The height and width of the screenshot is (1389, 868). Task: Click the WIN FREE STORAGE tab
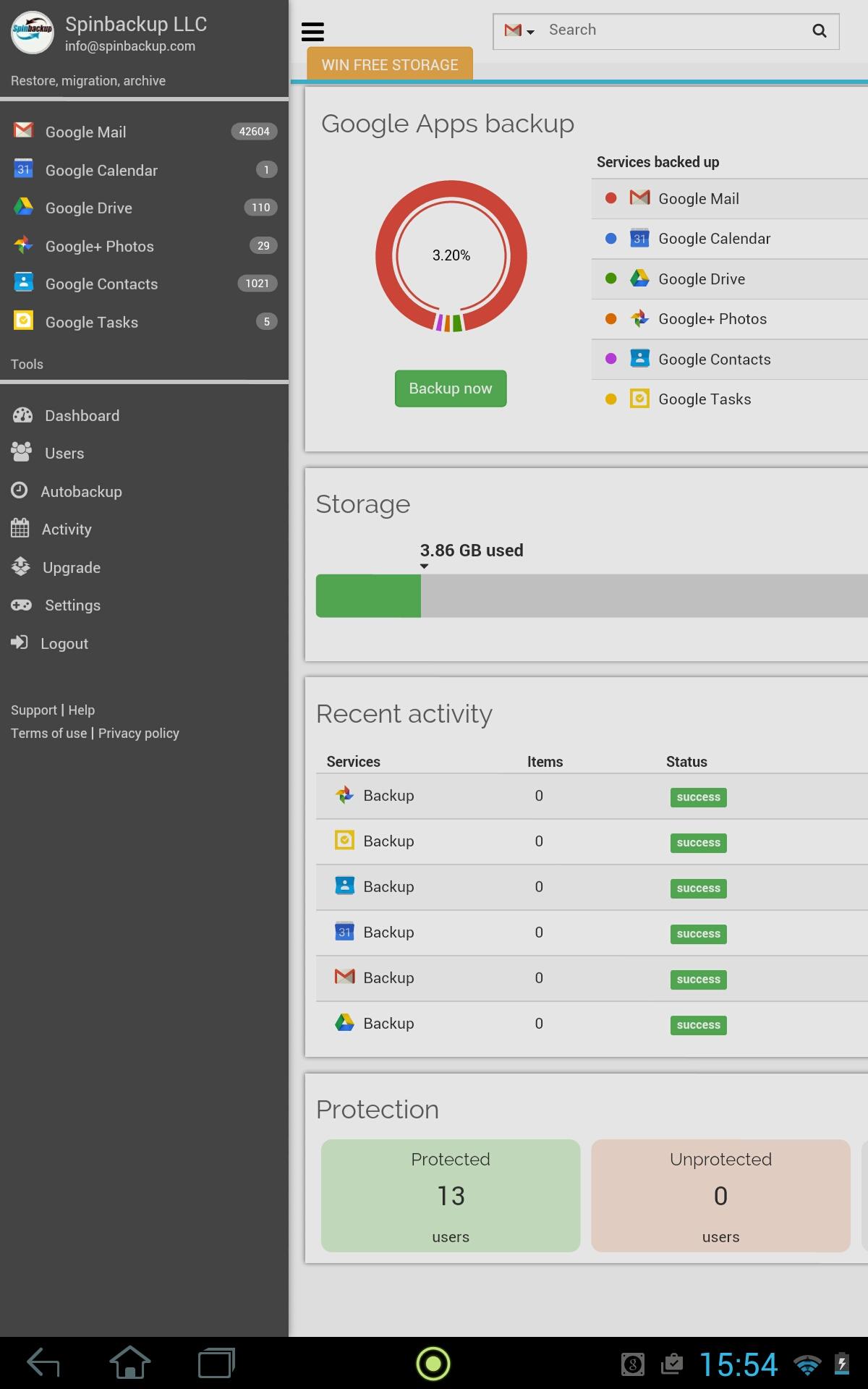click(x=390, y=64)
